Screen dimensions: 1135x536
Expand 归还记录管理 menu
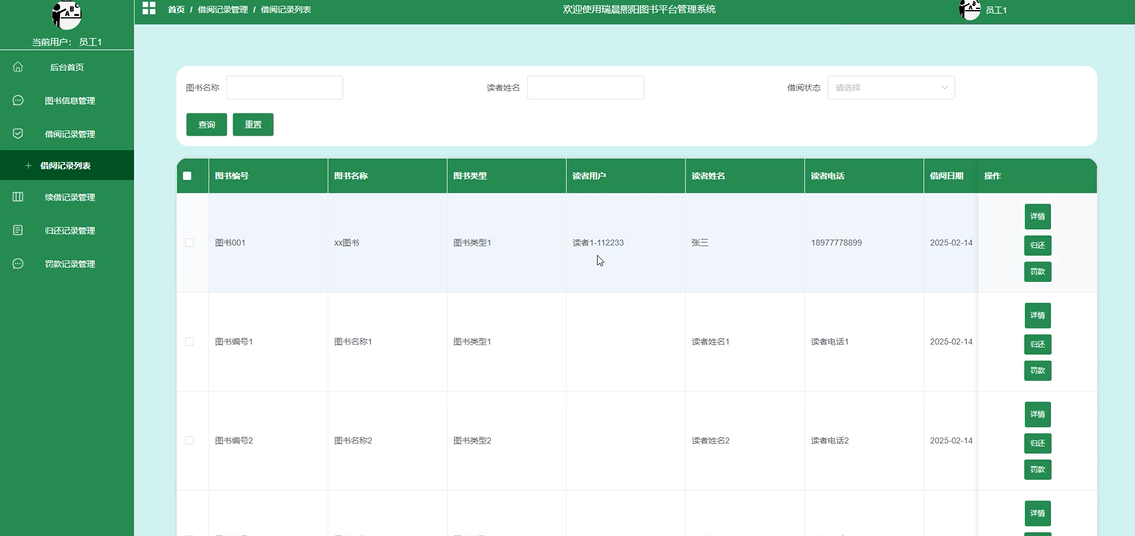pyautogui.click(x=67, y=230)
